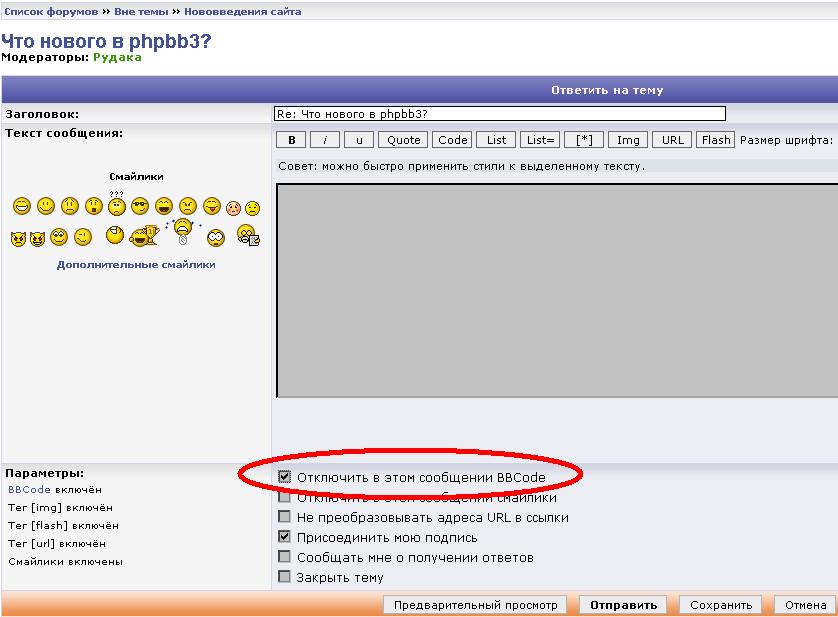The height and width of the screenshot is (617, 838).
Task: Insert a Quote tag
Action: (x=403, y=139)
